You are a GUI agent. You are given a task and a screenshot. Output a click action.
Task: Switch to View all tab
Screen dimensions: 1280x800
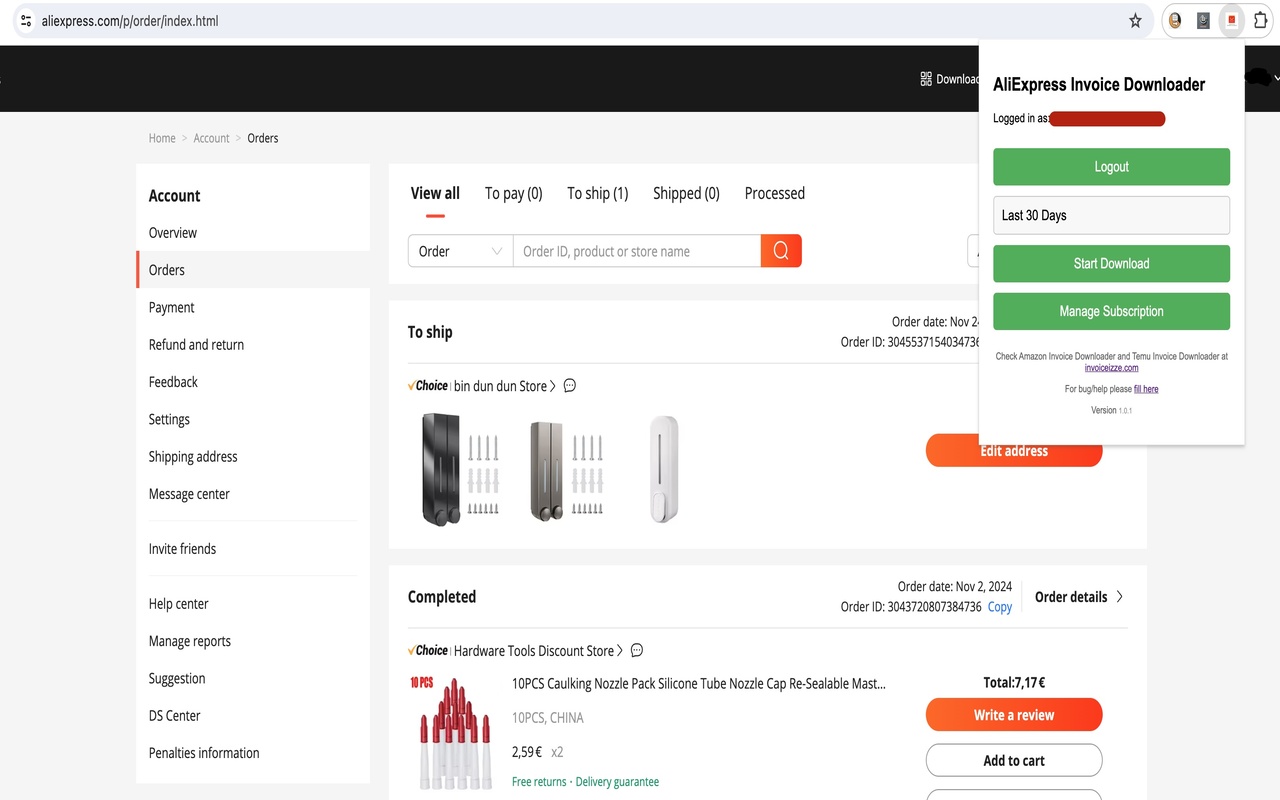point(435,193)
